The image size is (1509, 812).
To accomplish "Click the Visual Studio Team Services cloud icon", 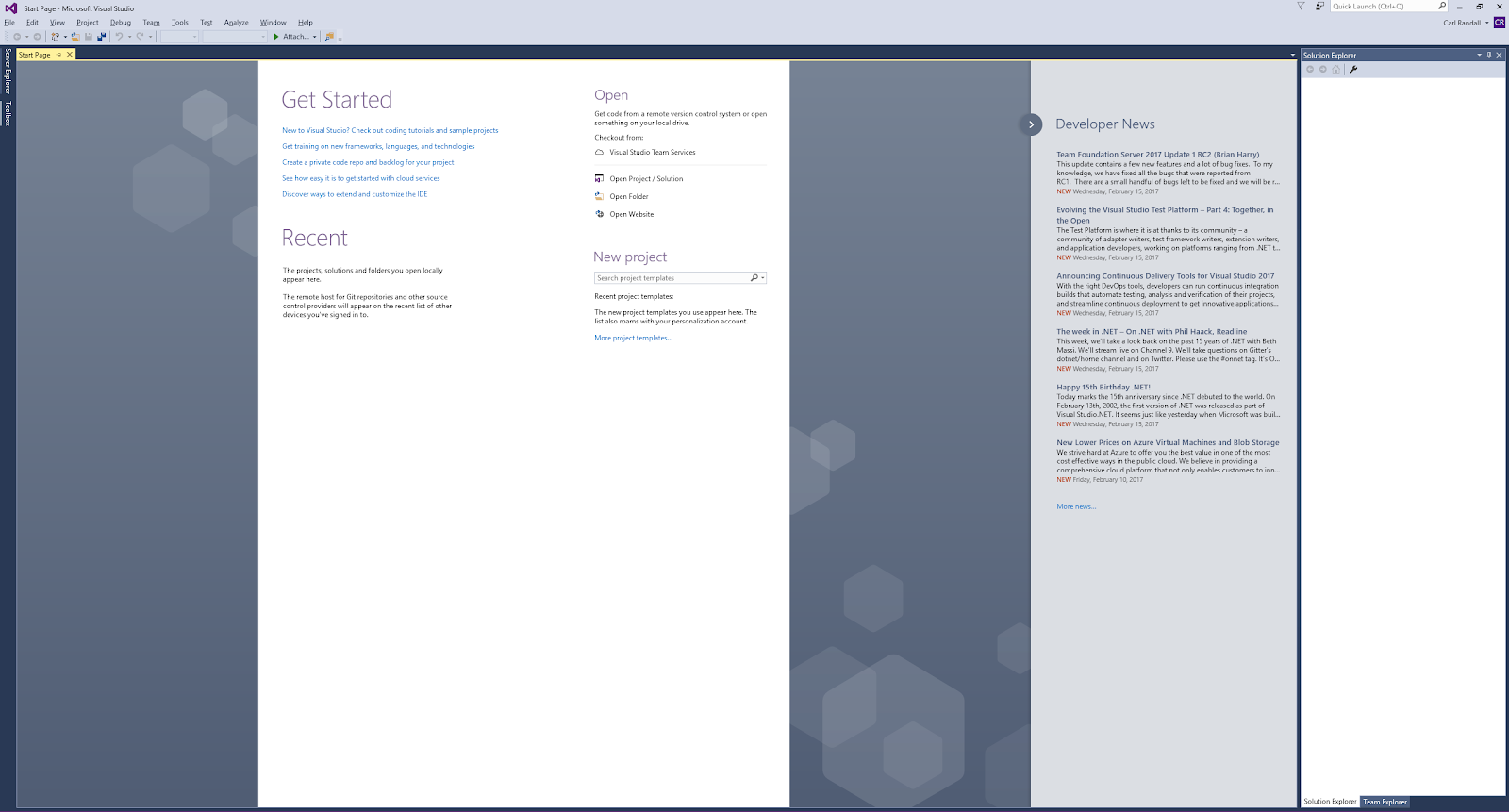I will (599, 152).
